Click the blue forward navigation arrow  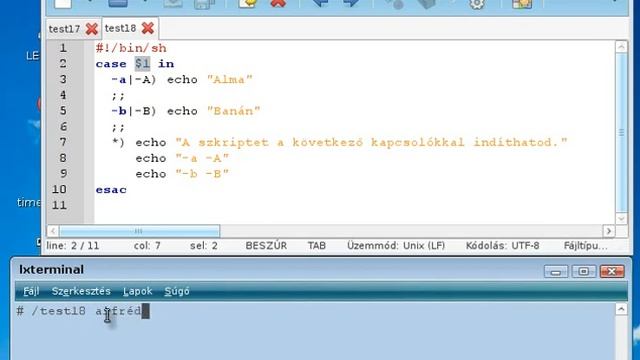[x=351, y=3]
